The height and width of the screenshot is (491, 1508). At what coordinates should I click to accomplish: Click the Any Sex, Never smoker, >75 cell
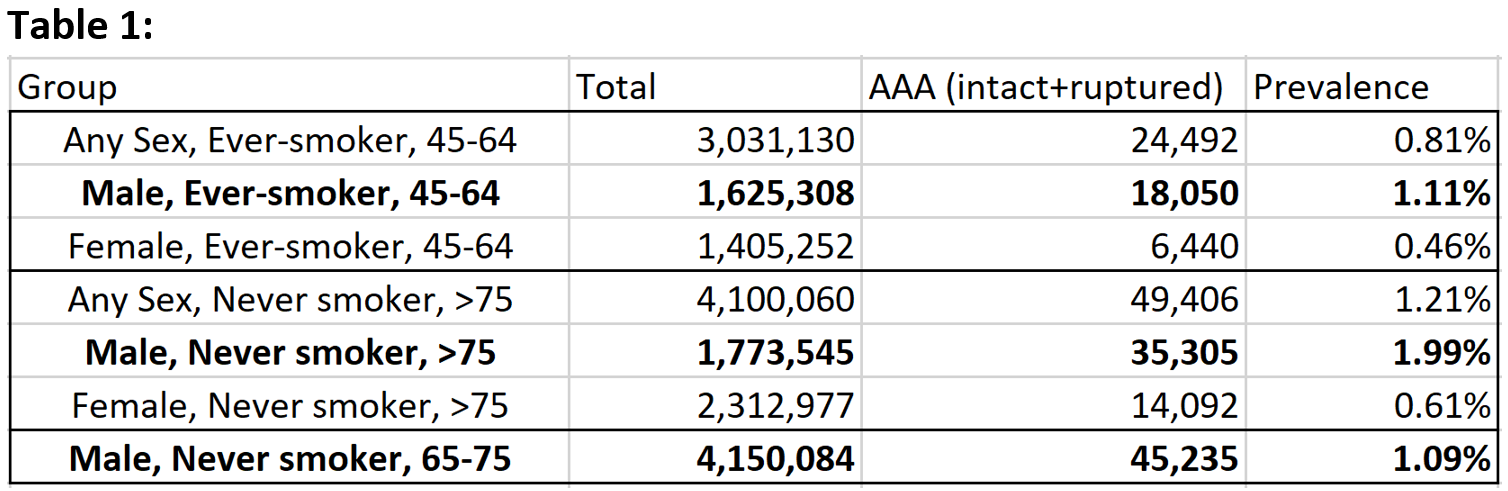[x=290, y=298]
